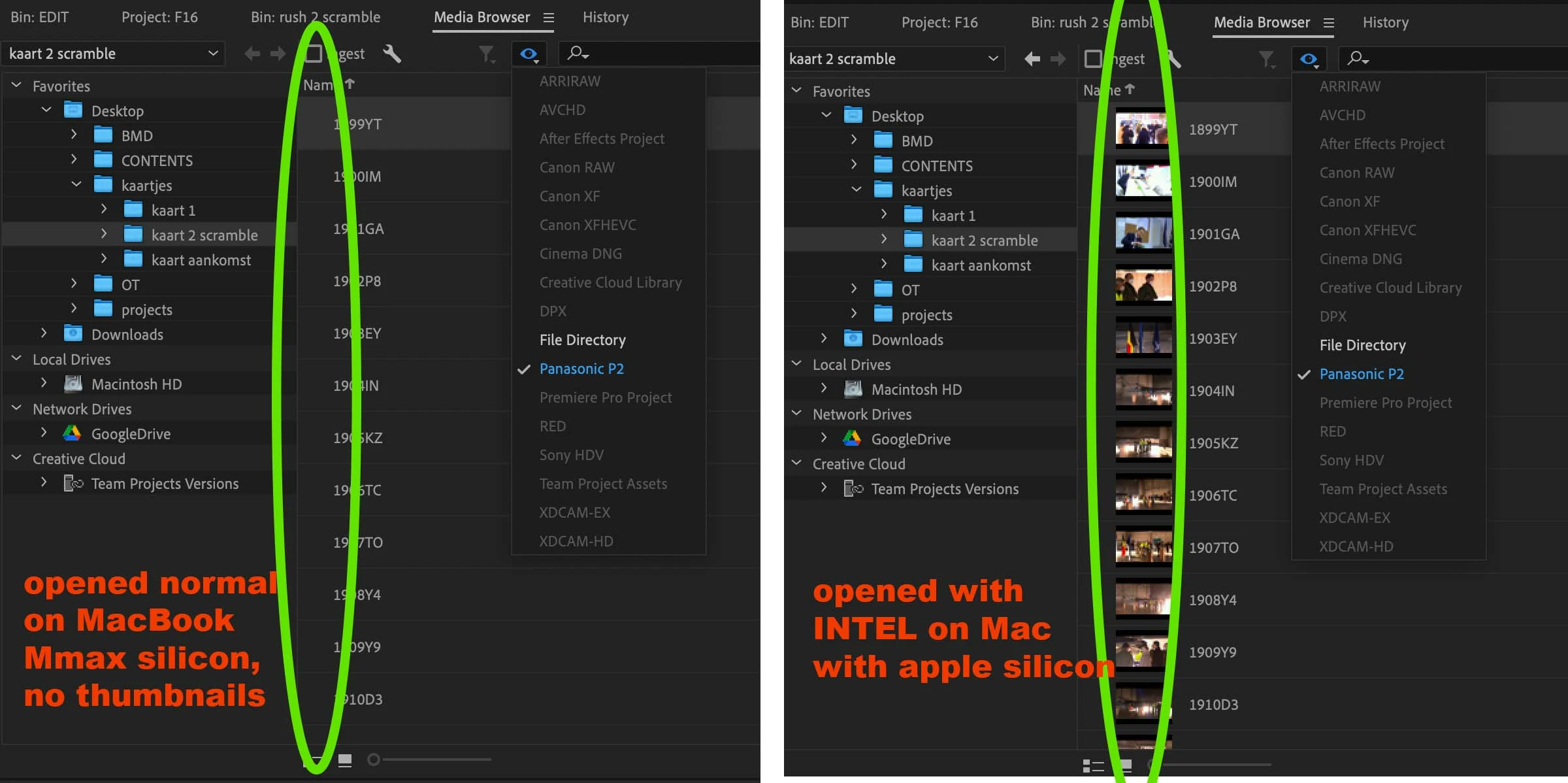Uncheck Panasonic P2 in the thumbnails panel list
The width and height of the screenshot is (1568, 783).
1361,374
